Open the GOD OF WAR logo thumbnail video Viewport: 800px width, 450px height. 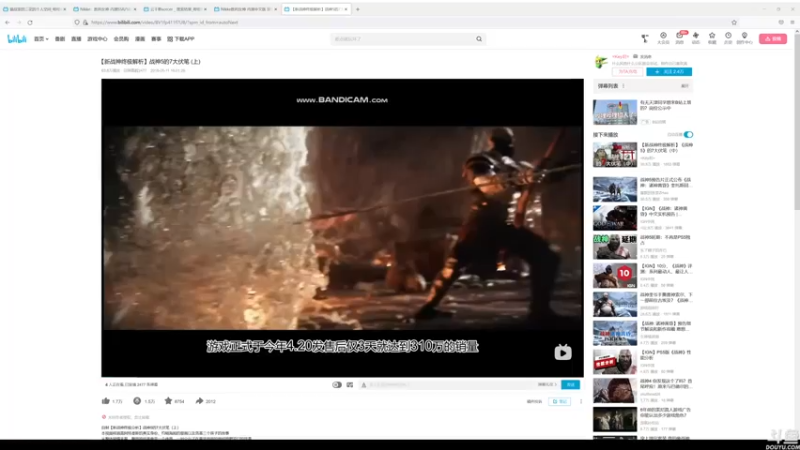pos(615,218)
